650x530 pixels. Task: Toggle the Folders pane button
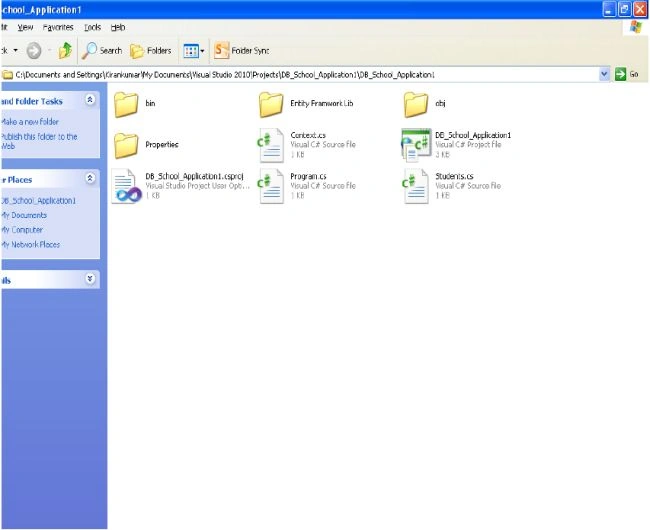pos(150,51)
